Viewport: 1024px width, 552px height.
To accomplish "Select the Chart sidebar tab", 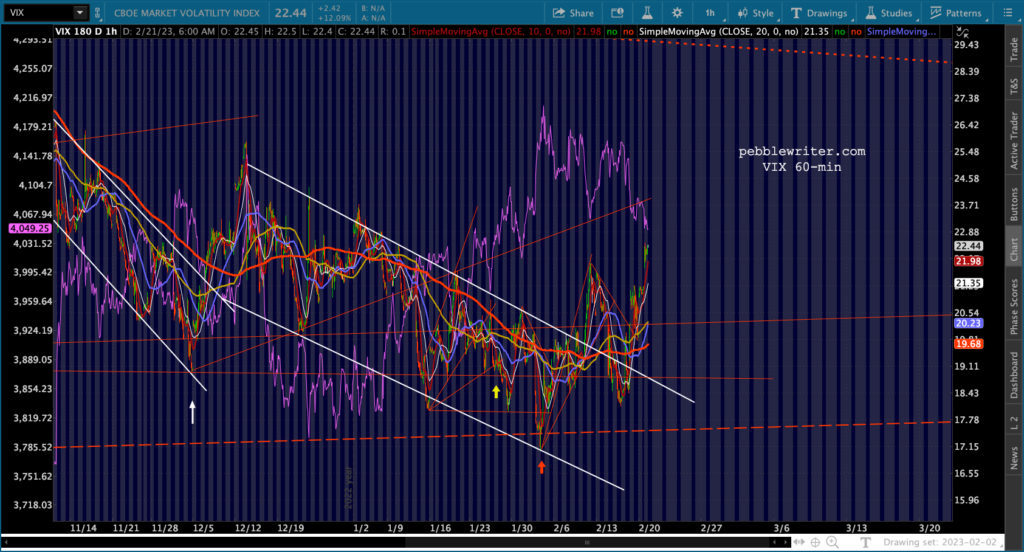I will click(x=1014, y=250).
